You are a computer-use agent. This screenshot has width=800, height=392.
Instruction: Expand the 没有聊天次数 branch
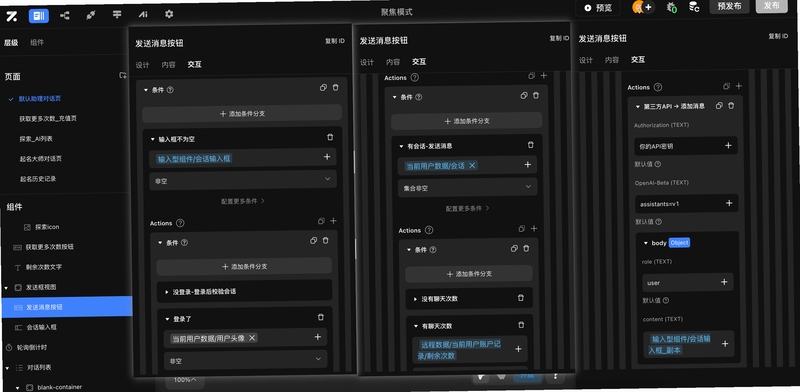pyautogui.click(x=415, y=299)
